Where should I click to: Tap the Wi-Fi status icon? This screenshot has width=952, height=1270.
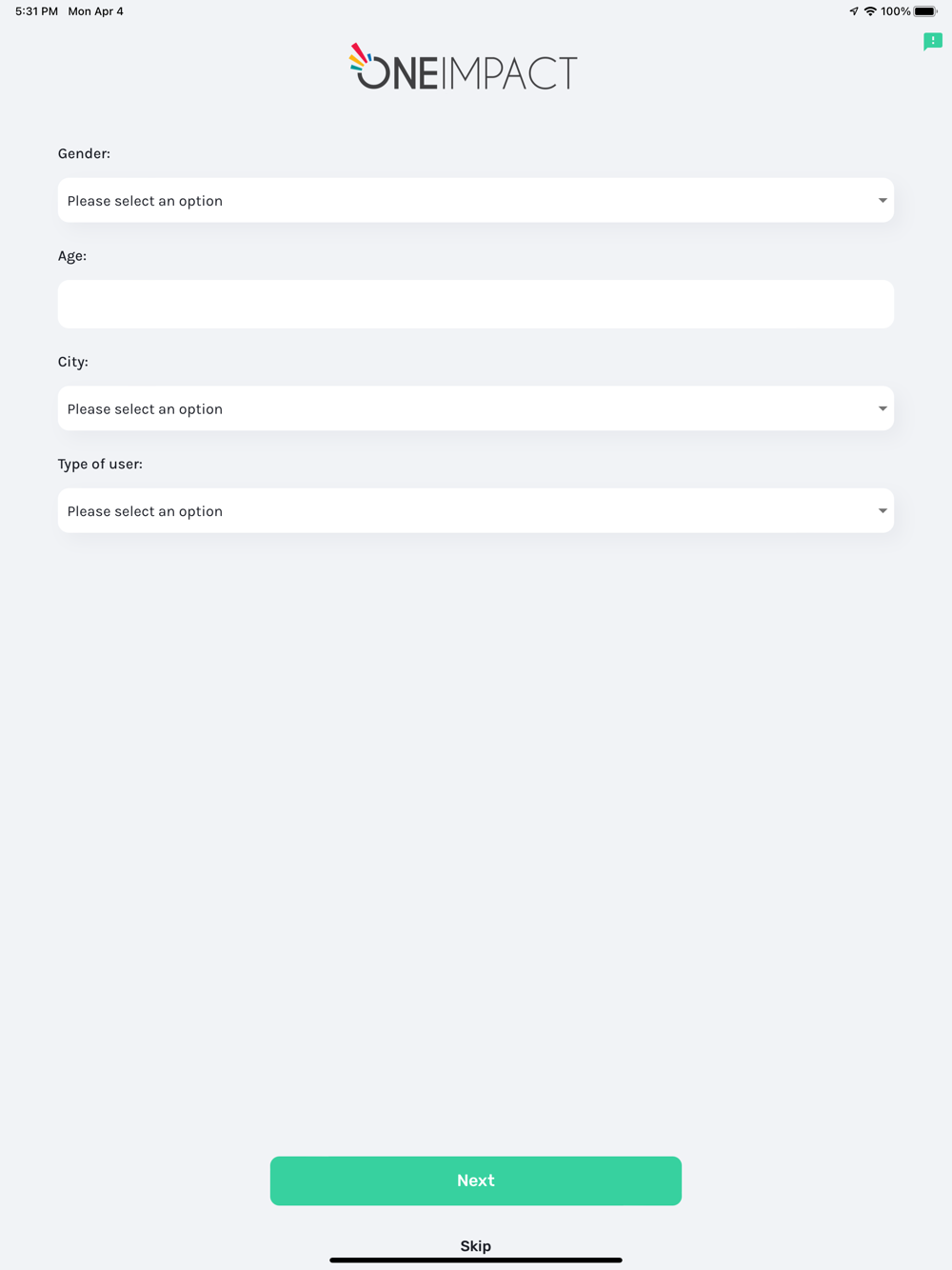coord(870,11)
